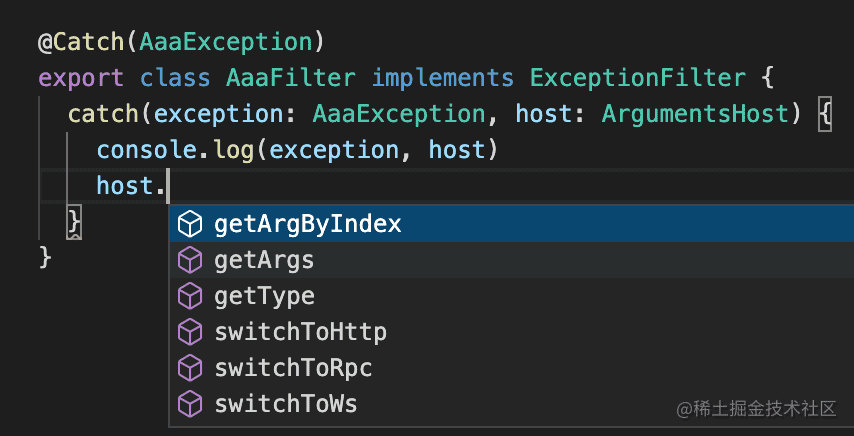The image size is (854, 436).
Task: Click the method icon beside getType
Action: [190, 296]
